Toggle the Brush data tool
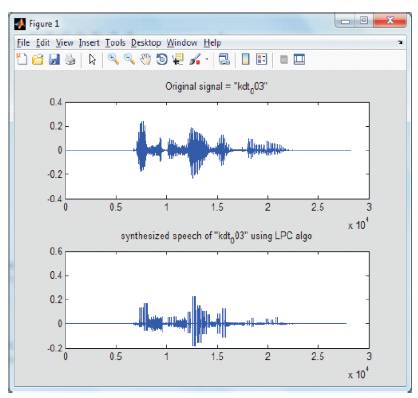 [x=195, y=60]
